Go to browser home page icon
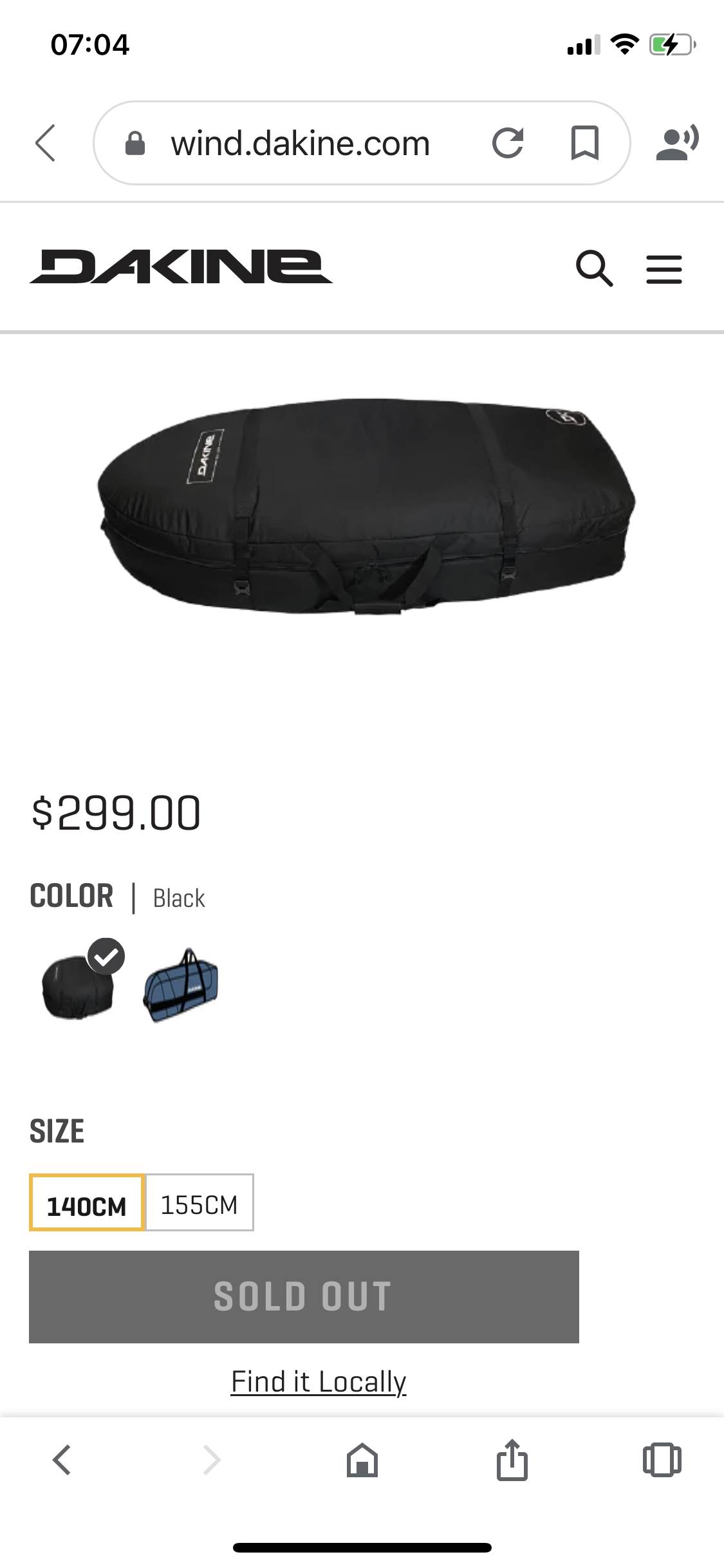This screenshot has width=724, height=1568. (362, 1459)
